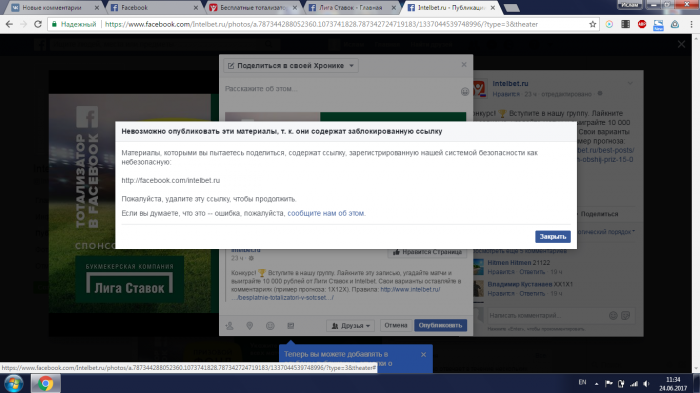The image size is (700, 393).
Task: Click the address bar URL
Action: tap(321, 24)
